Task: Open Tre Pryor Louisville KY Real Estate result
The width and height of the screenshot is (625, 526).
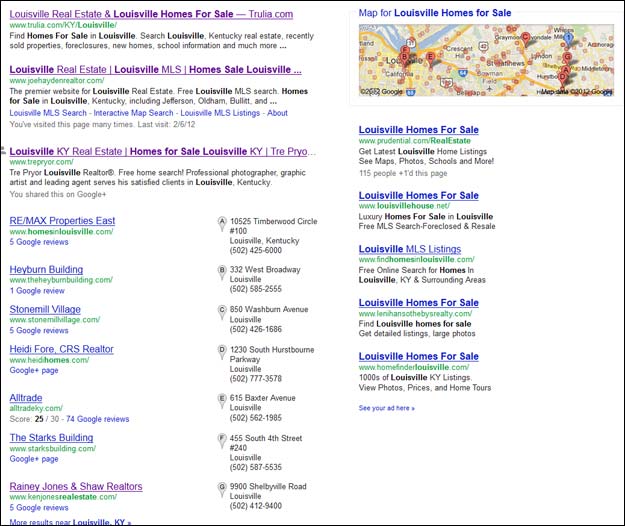Action: coord(158,151)
